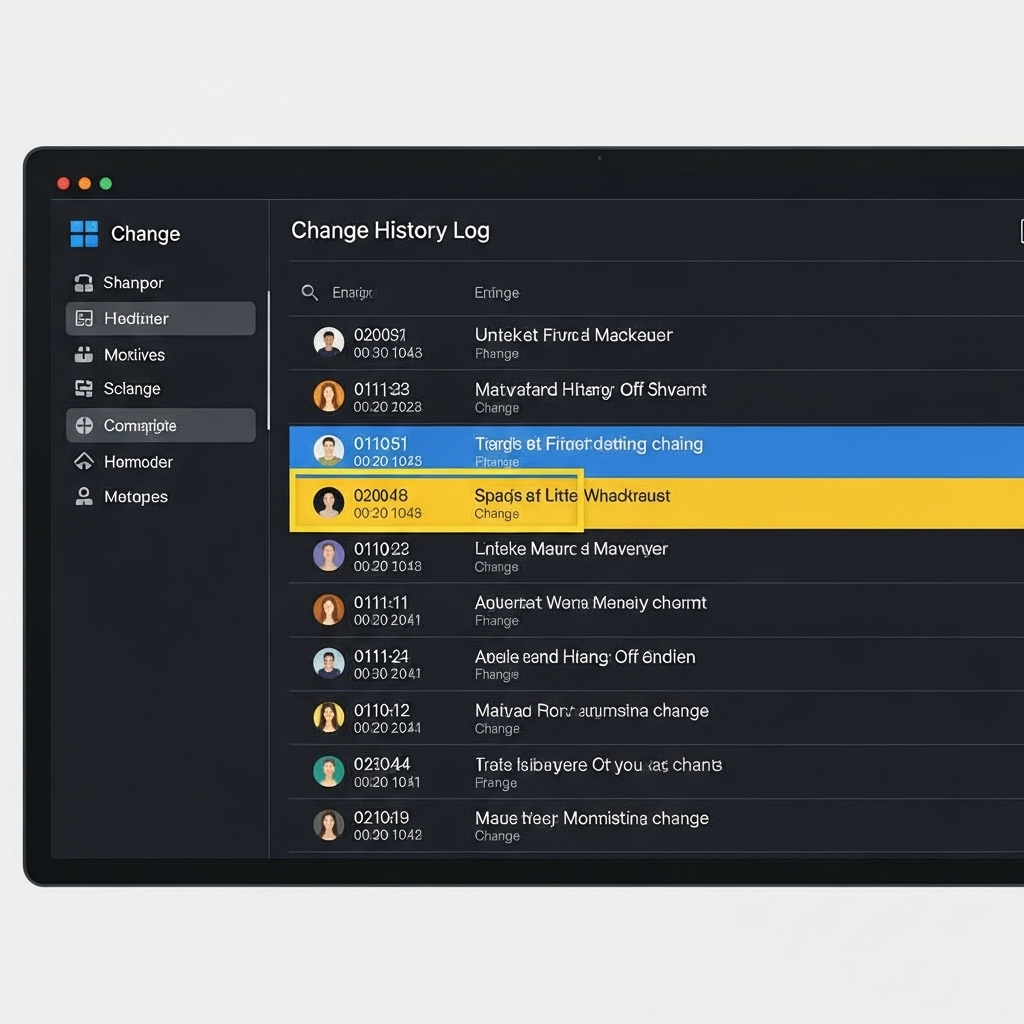Click the headphones icon beside Shanpor
Screen dimensions: 1024x1024
coord(84,283)
